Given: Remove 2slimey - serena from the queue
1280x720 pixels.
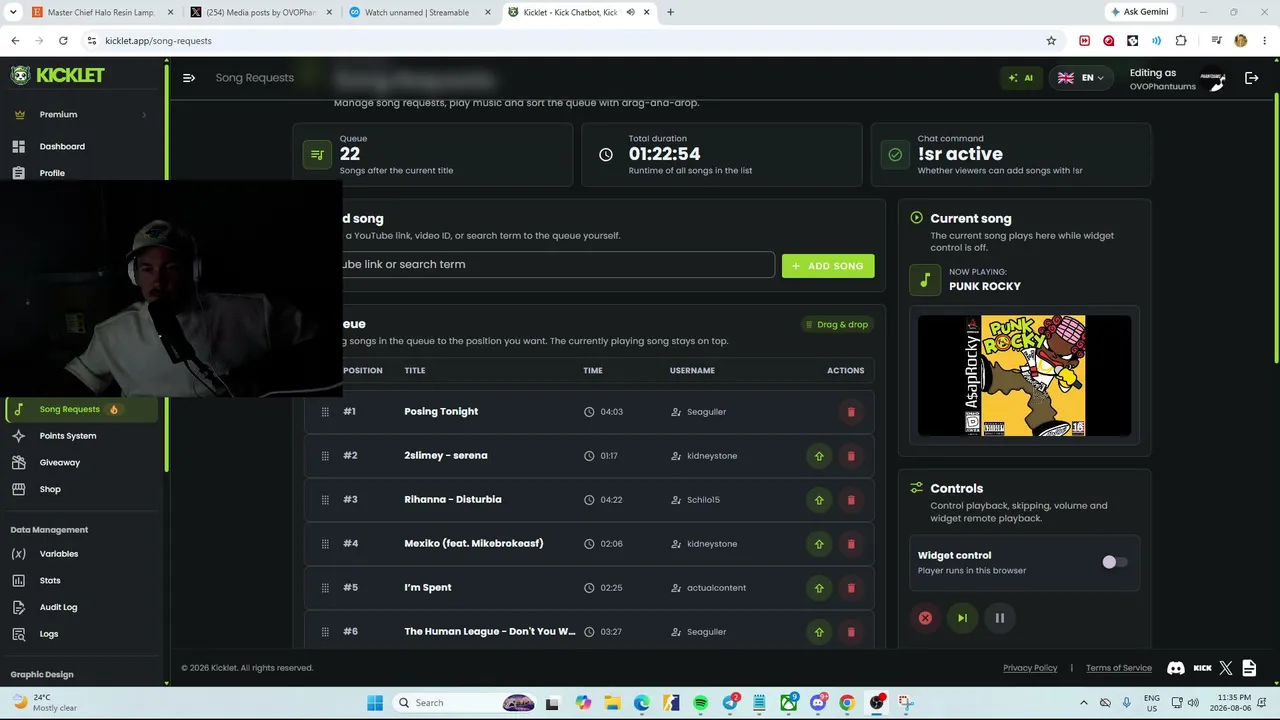Looking at the screenshot, I should pyautogui.click(x=851, y=456).
